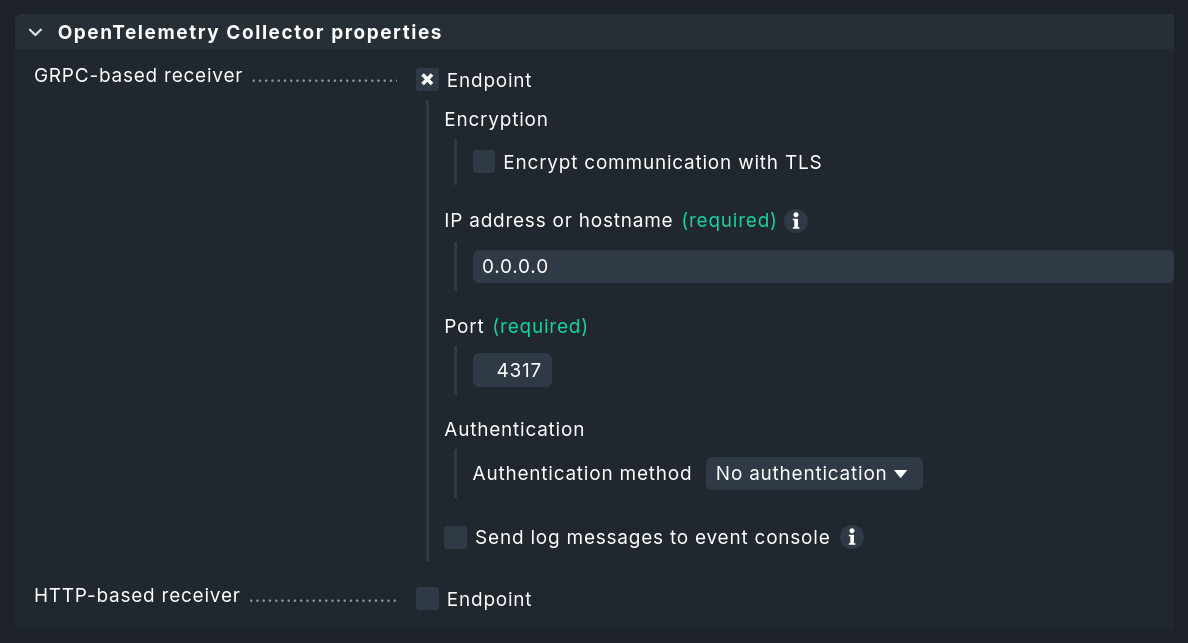Image resolution: width=1188 pixels, height=643 pixels.
Task: Click the Authentication method label text
Action: 581,473
